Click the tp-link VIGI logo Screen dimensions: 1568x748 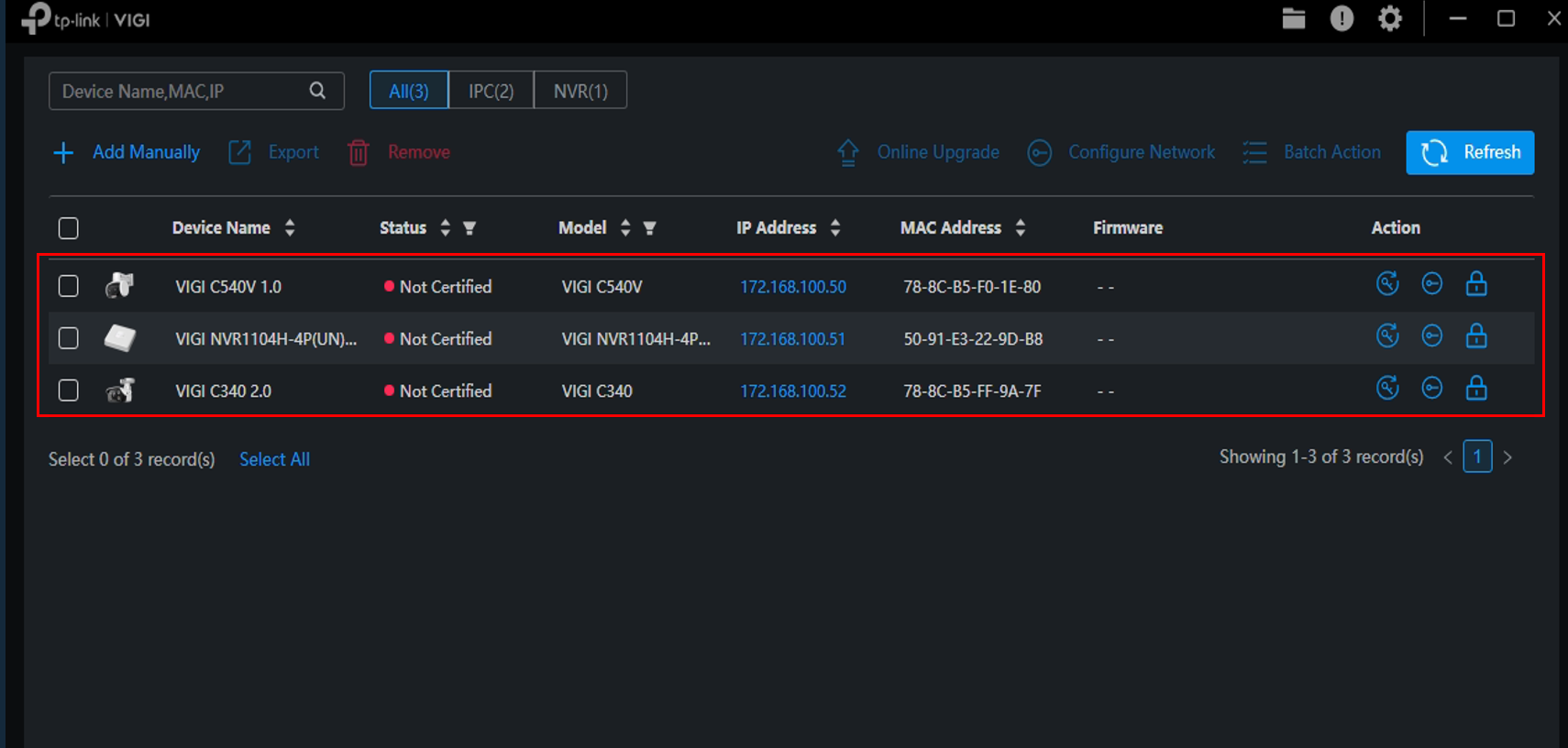85,18
